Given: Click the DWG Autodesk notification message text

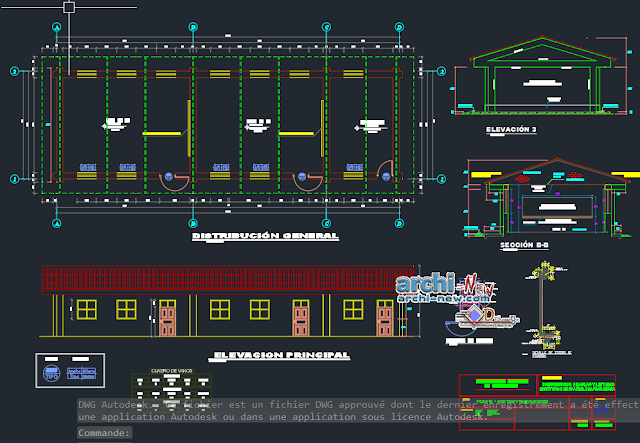Looking at the screenshot, I should [358, 410].
